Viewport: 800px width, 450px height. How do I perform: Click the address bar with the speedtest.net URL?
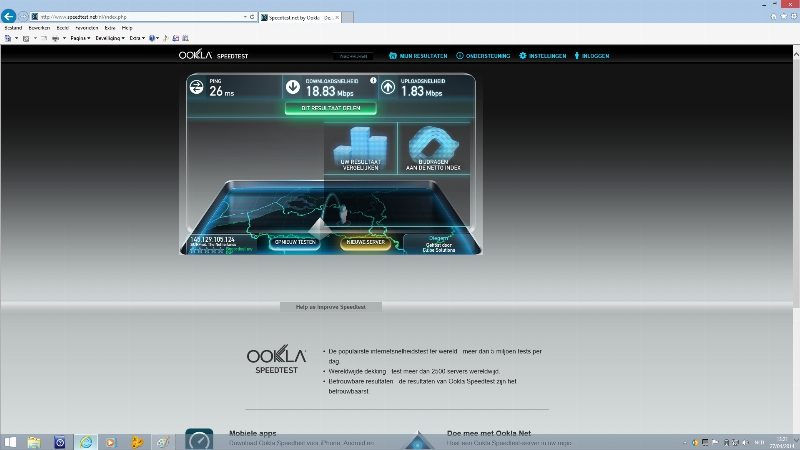pyautogui.click(x=138, y=17)
